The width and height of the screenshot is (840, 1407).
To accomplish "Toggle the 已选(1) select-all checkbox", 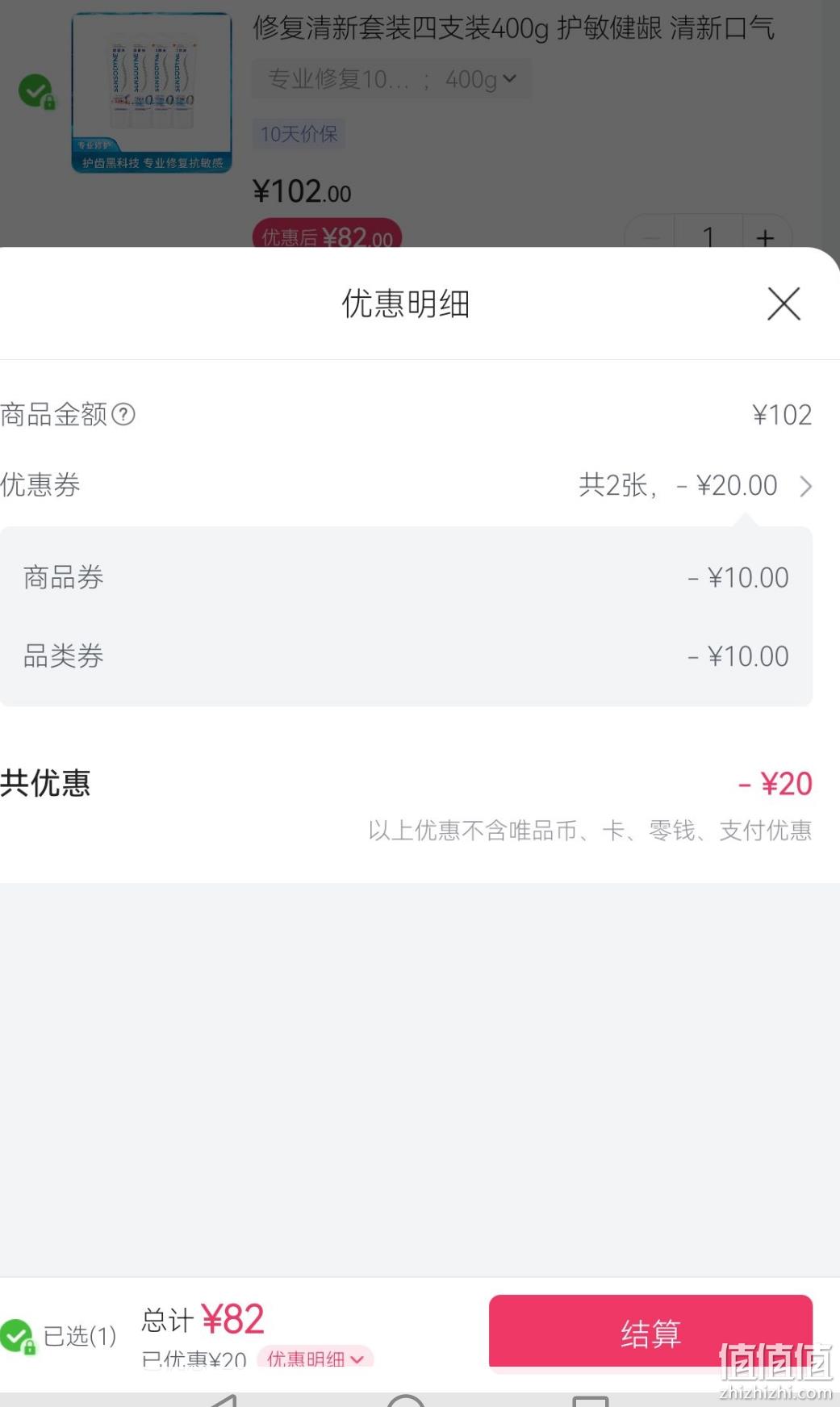I will pos(18,1336).
